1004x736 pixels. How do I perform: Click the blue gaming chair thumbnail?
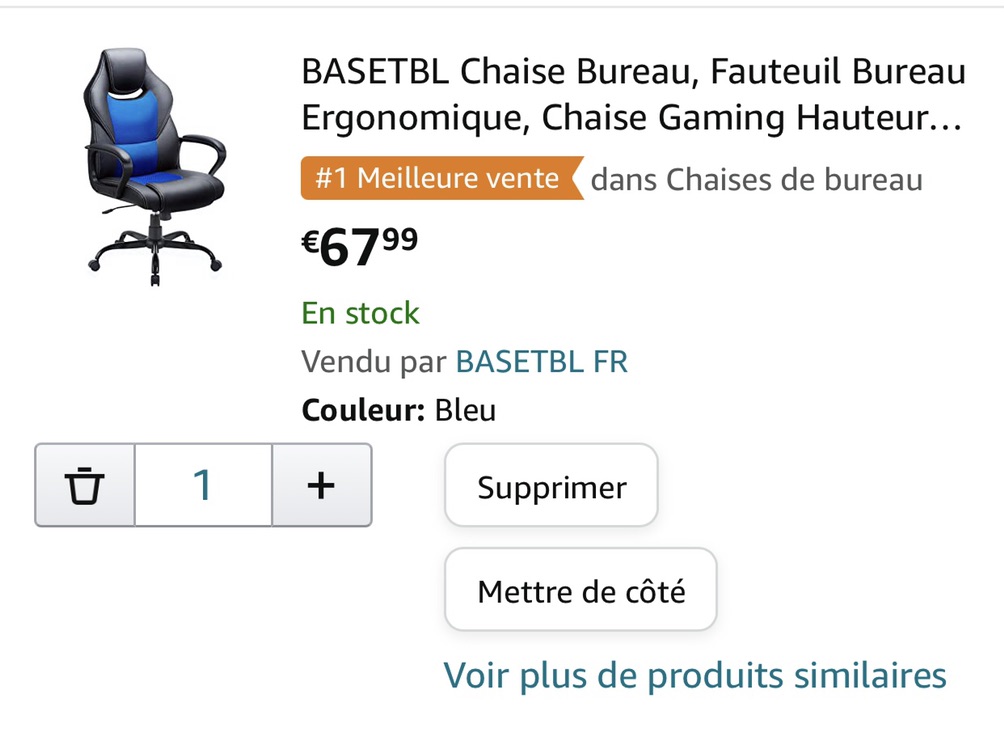154,167
